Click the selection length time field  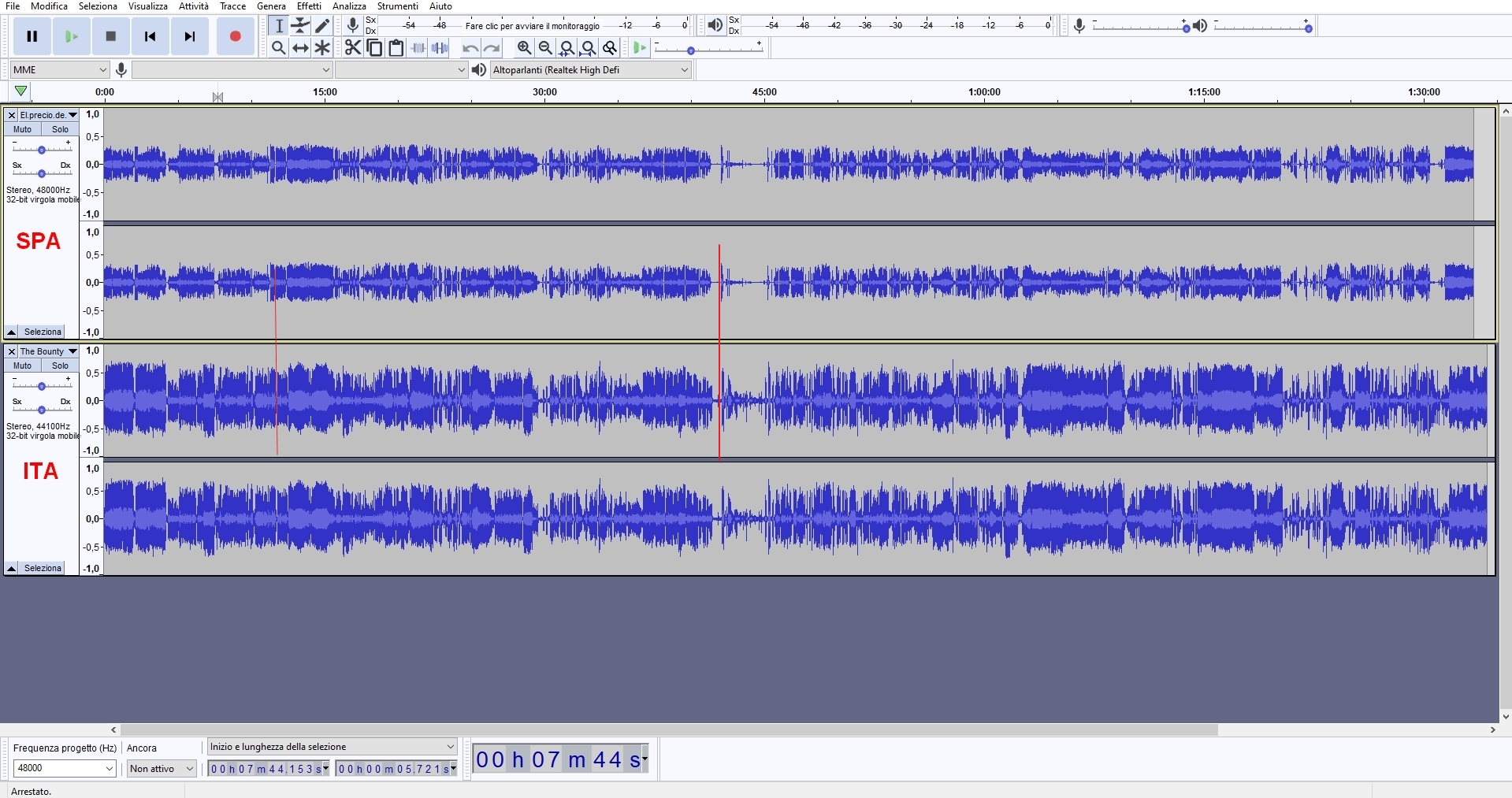396,769
